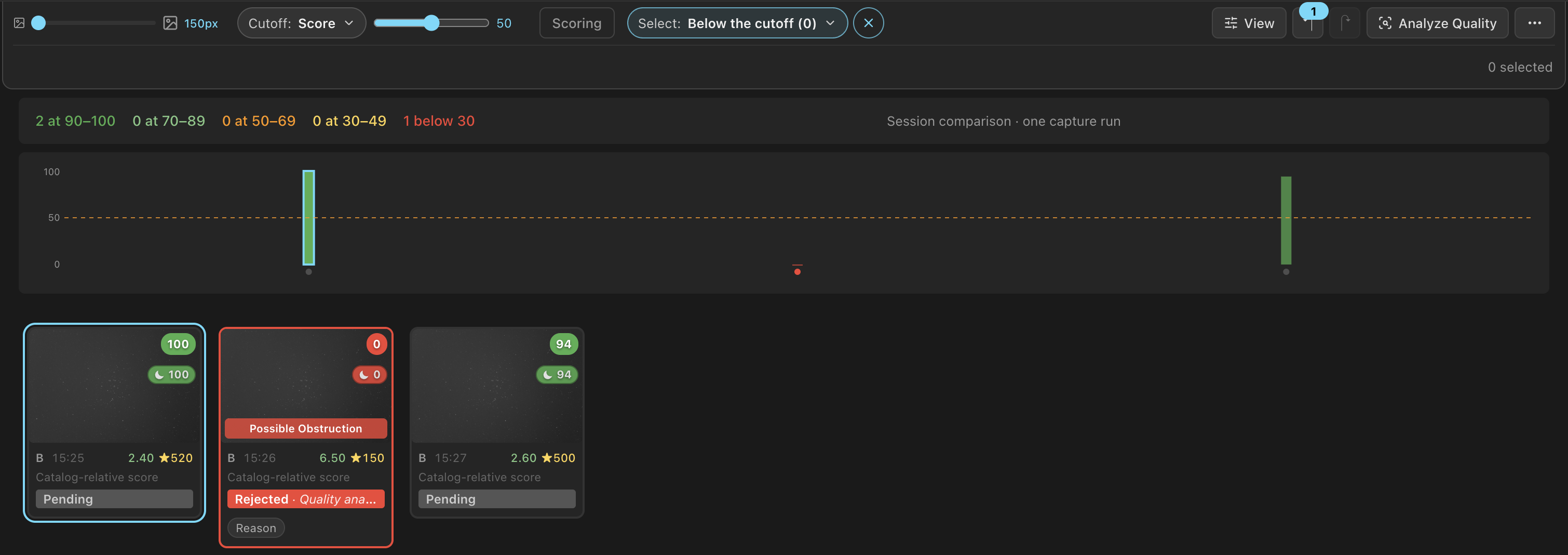The width and height of the screenshot is (1568, 555).
Task: Adjust the cutoff score slider at 50
Action: click(x=431, y=23)
